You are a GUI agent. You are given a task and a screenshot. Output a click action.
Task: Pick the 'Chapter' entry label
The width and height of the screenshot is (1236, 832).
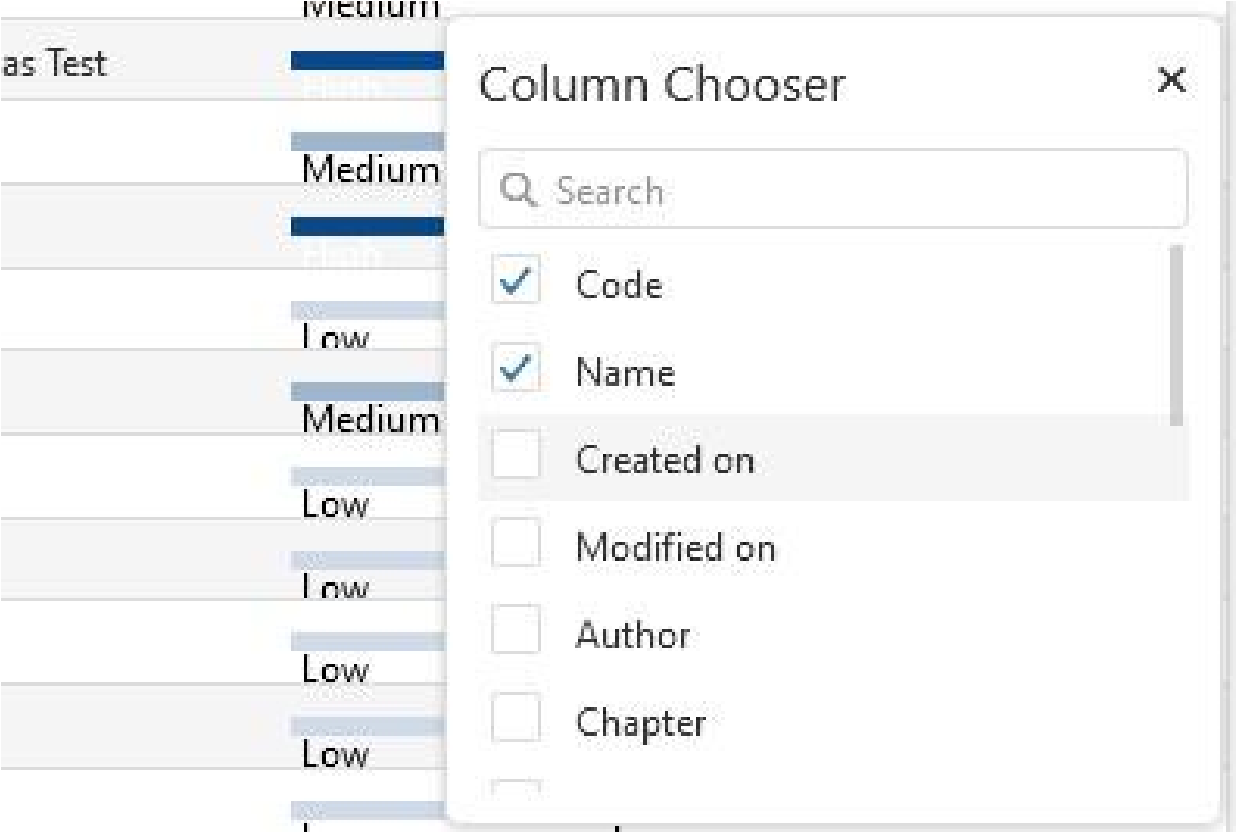641,721
